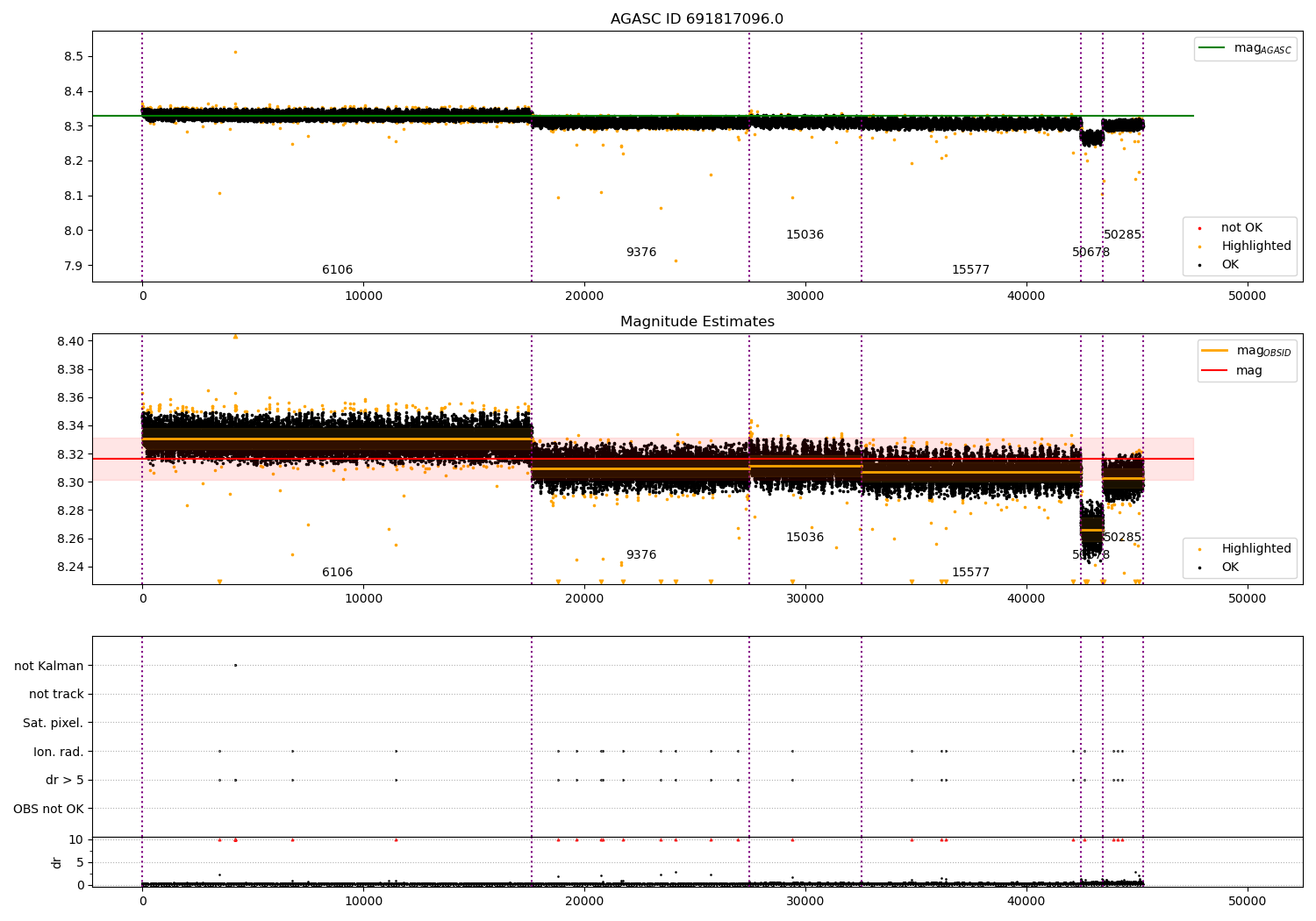The image size is (1316, 921).
Task: Click the "not track" row label
Action: pos(56,694)
